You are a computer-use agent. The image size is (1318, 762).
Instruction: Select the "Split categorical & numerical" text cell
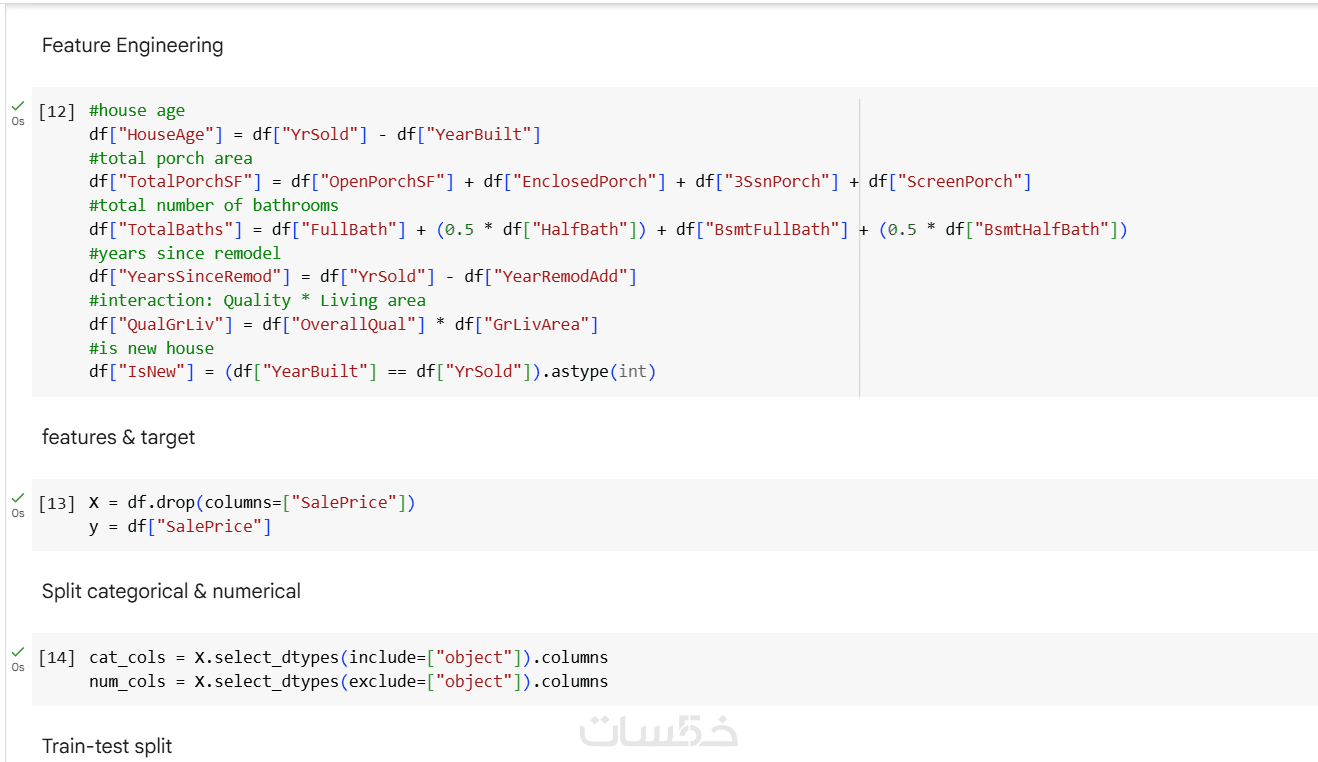[171, 591]
